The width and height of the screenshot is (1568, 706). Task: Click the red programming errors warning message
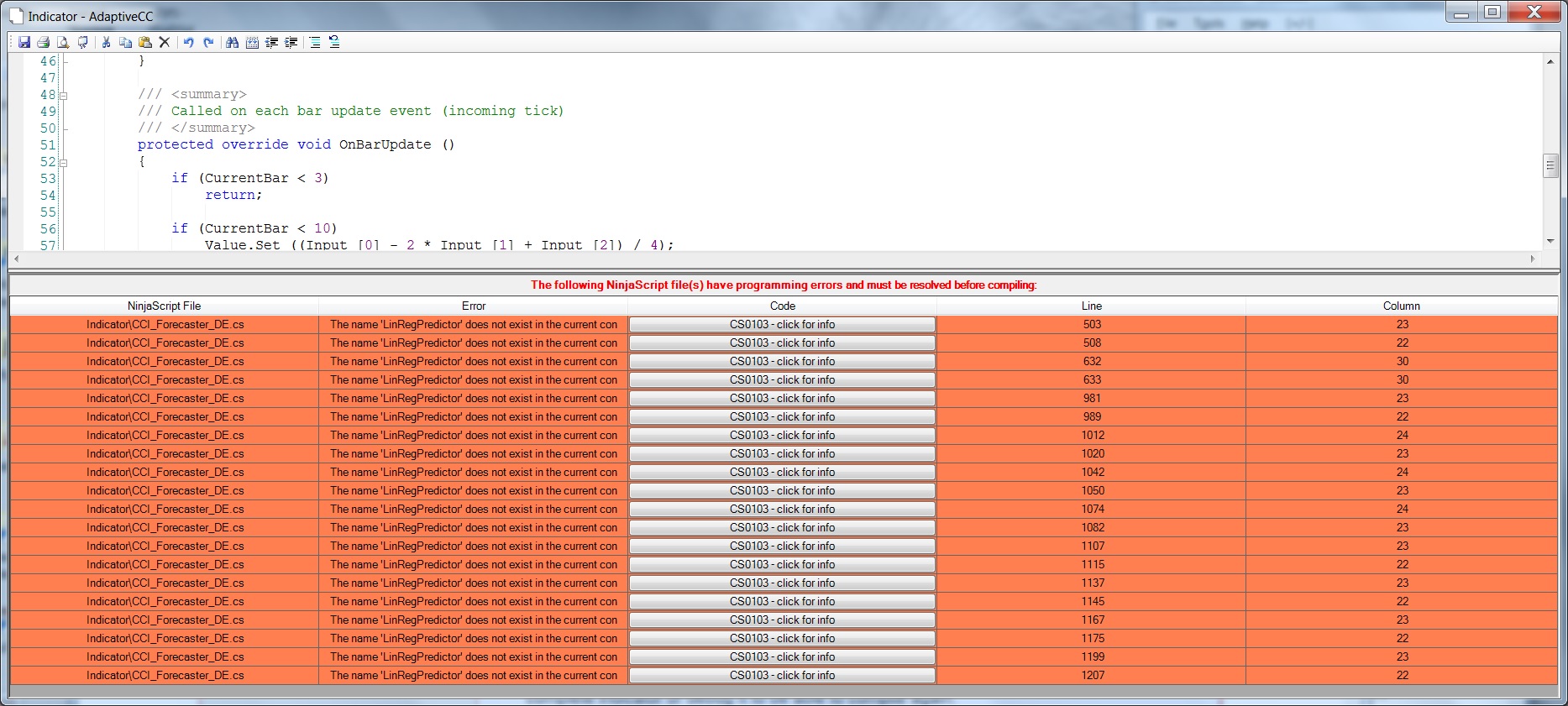click(x=784, y=285)
